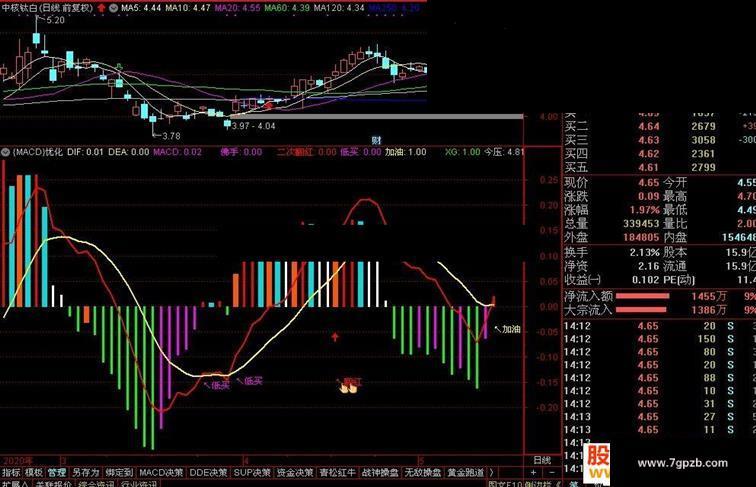Switch to 战神操盘 template
This screenshot has height=487, width=756.
380,473
